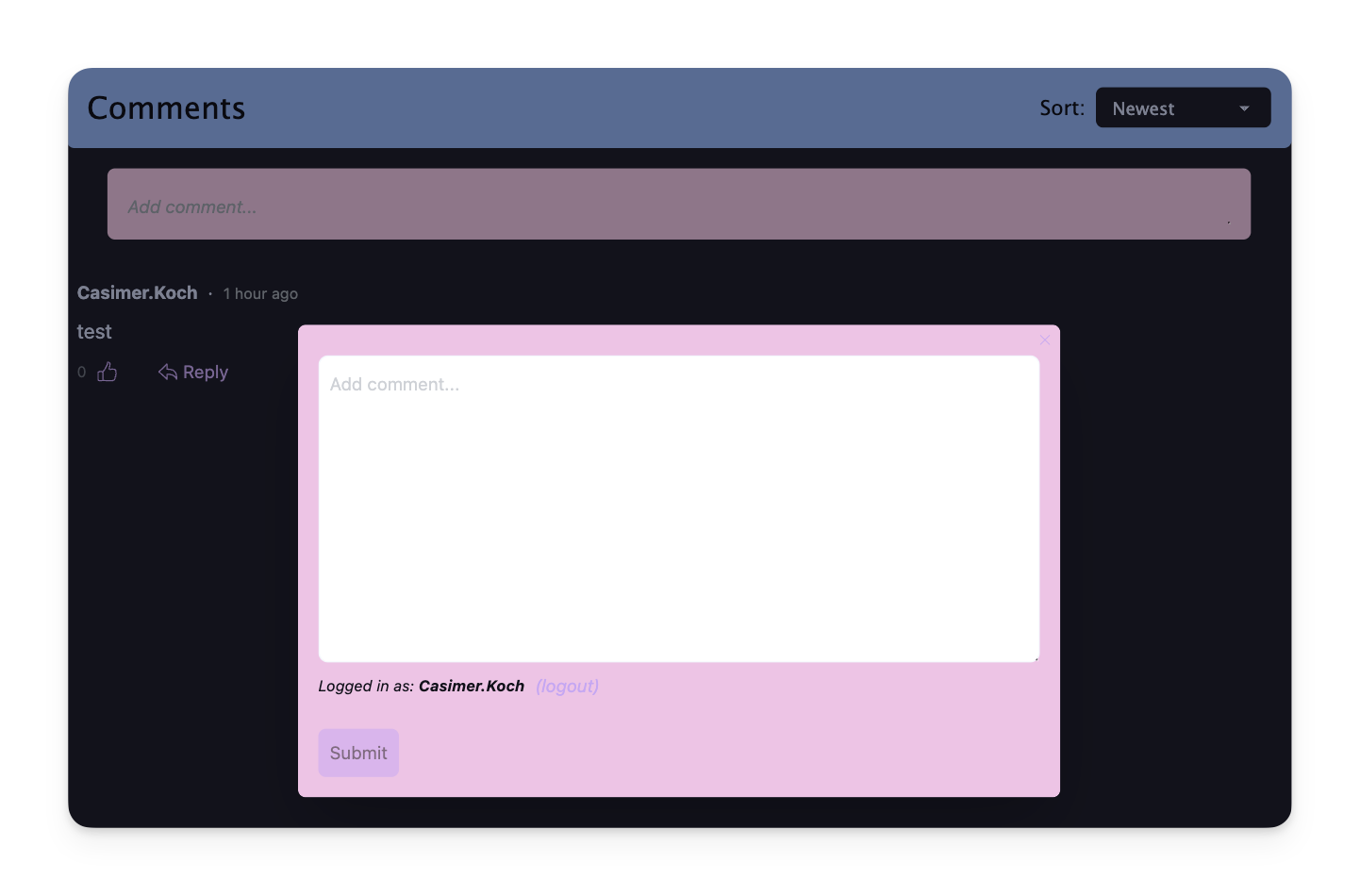Click Logged in as Casimer.Koch text

click(422, 687)
